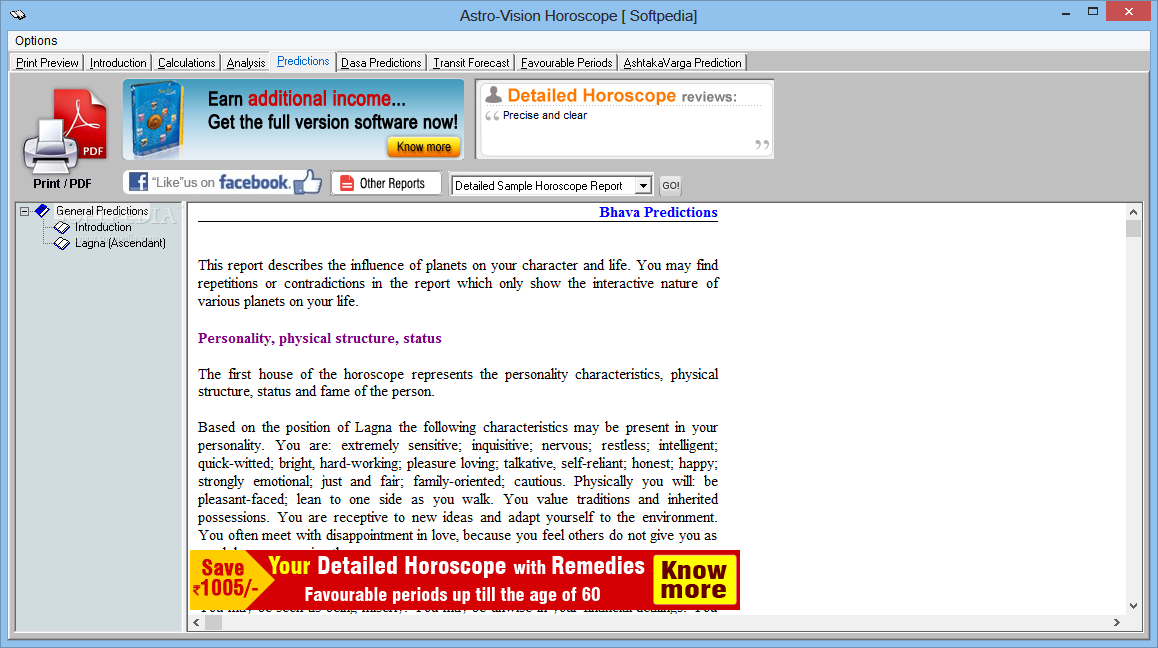Select Lagna (Ascendant) in the tree
The image size is (1158, 648).
click(x=120, y=243)
